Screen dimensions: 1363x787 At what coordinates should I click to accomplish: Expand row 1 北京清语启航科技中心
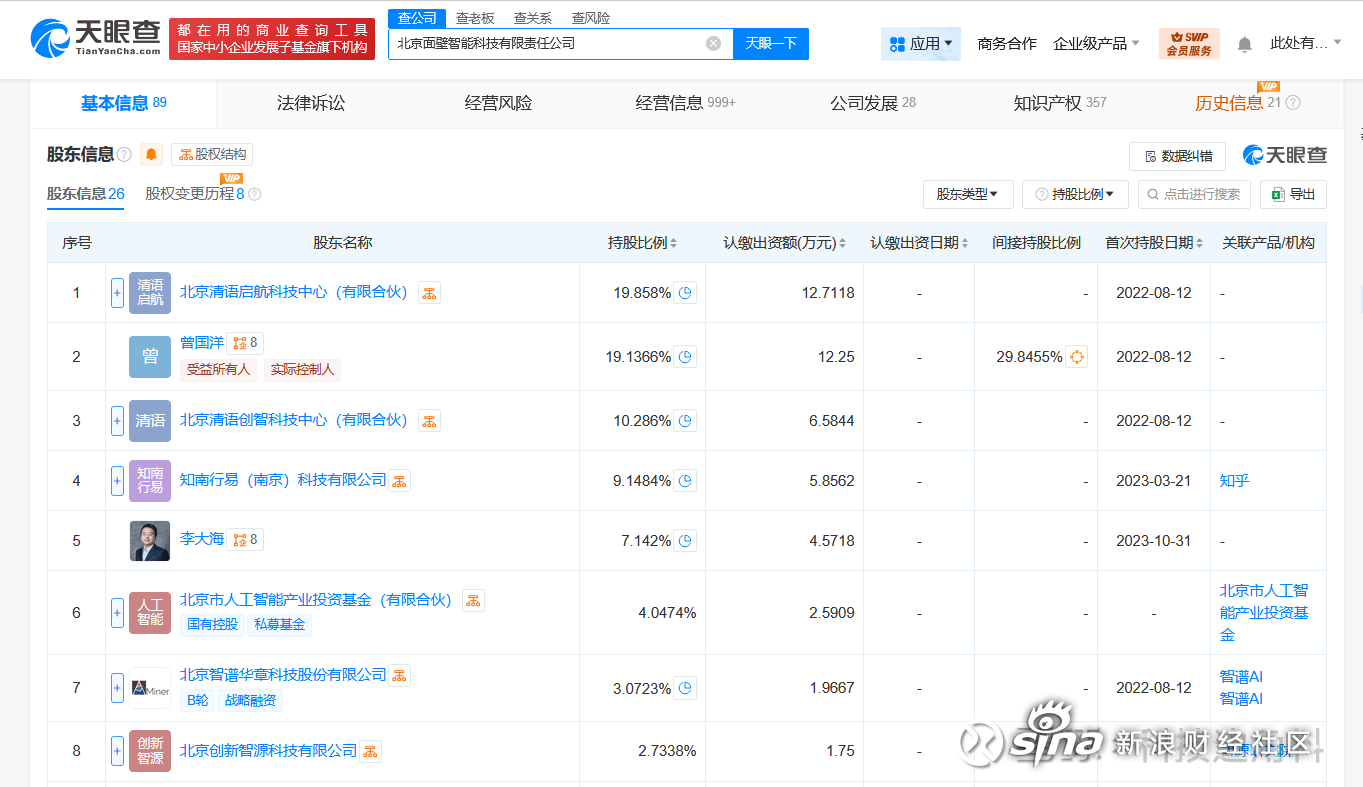tap(117, 293)
